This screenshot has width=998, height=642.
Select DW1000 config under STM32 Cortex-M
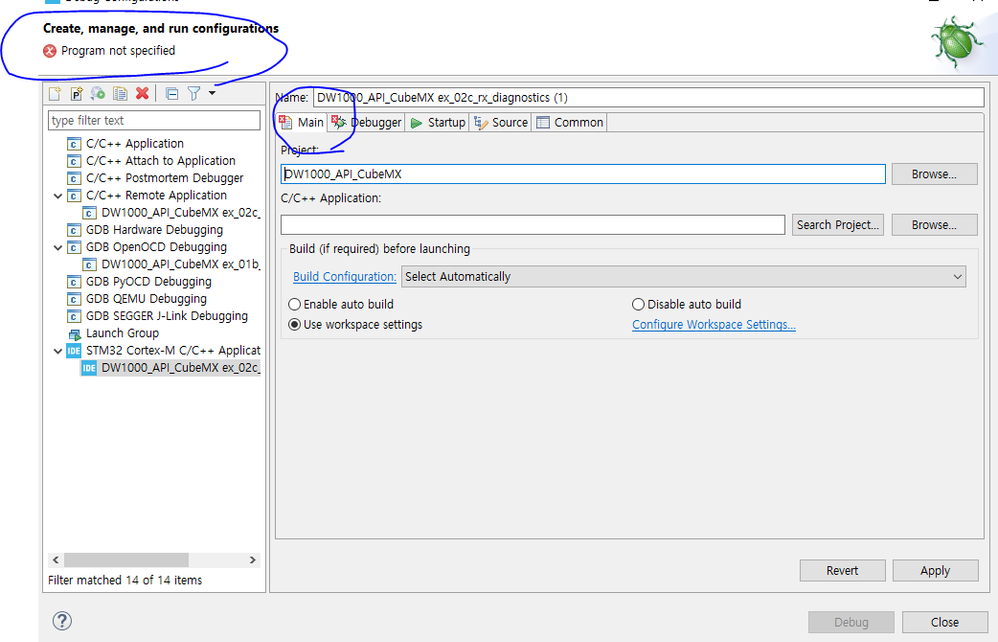[x=180, y=368]
